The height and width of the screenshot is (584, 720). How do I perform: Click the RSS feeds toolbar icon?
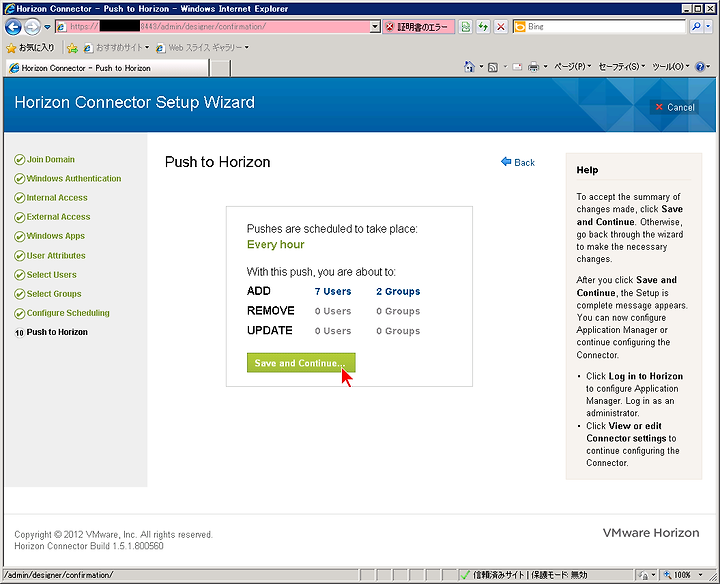[x=493, y=67]
